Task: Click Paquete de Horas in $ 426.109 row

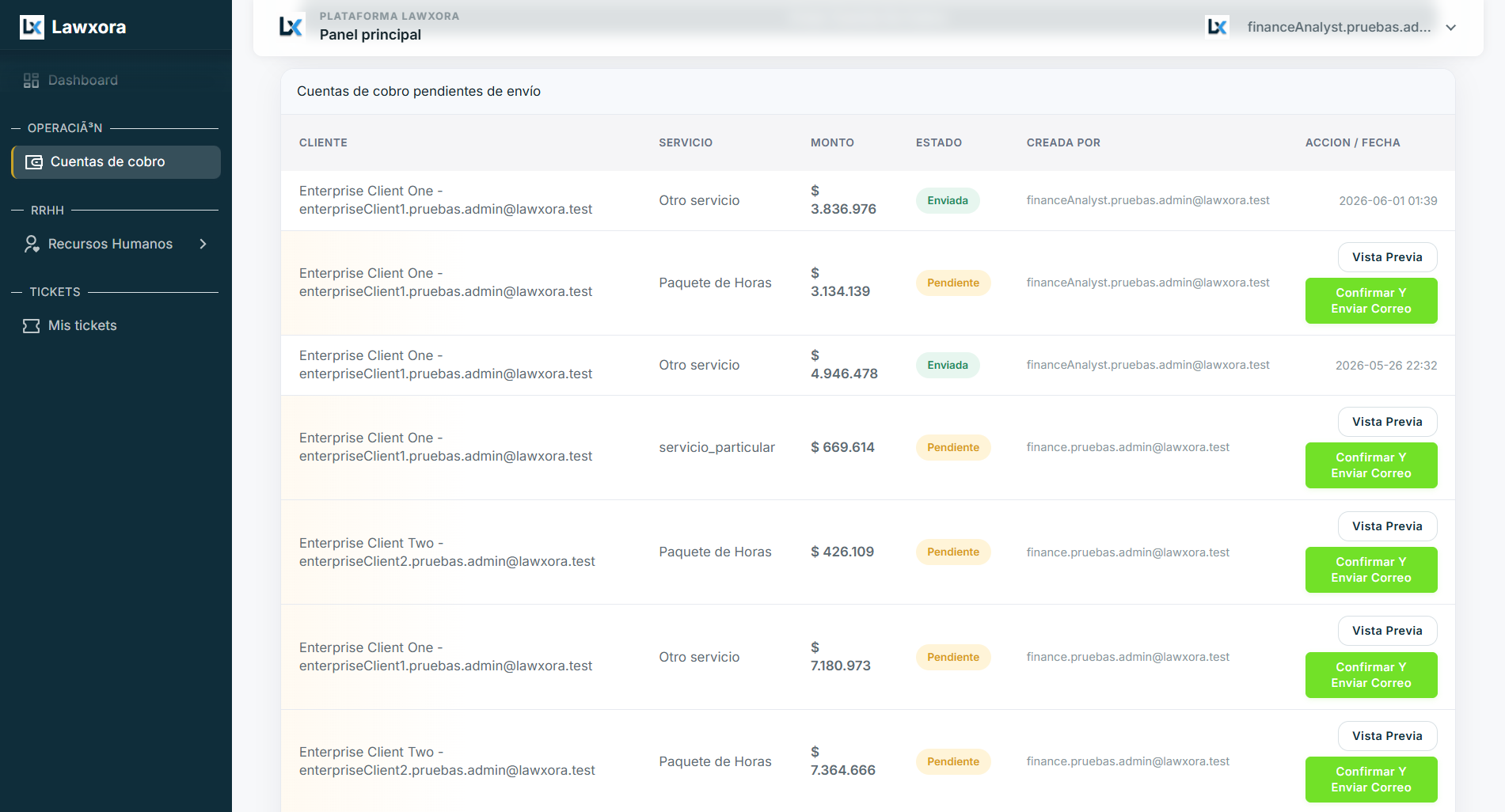Action: coord(715,552)
